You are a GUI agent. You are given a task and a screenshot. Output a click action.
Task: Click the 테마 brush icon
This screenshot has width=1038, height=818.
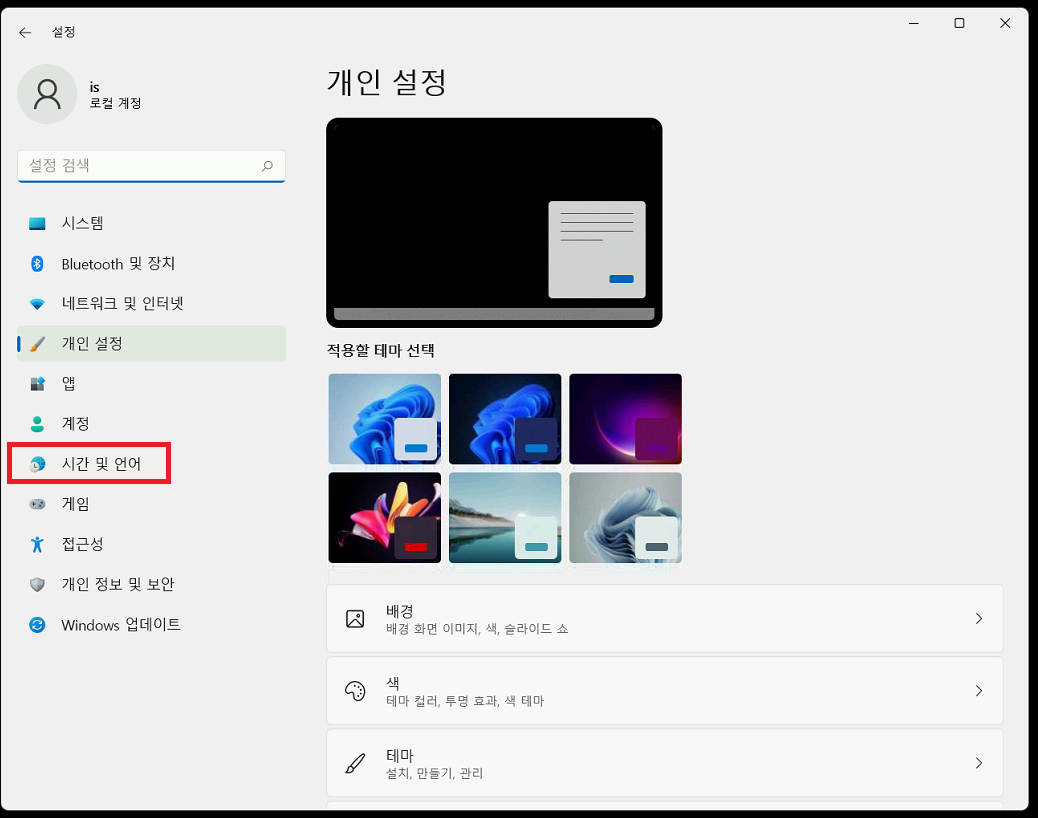point(355,763)
